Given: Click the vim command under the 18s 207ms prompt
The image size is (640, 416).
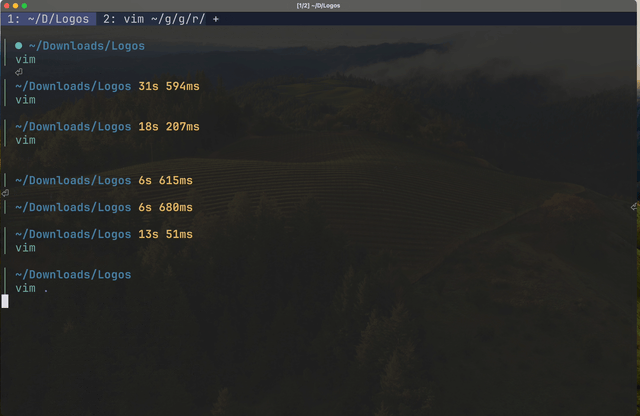Looking at the screenshot, I should 25,140.
